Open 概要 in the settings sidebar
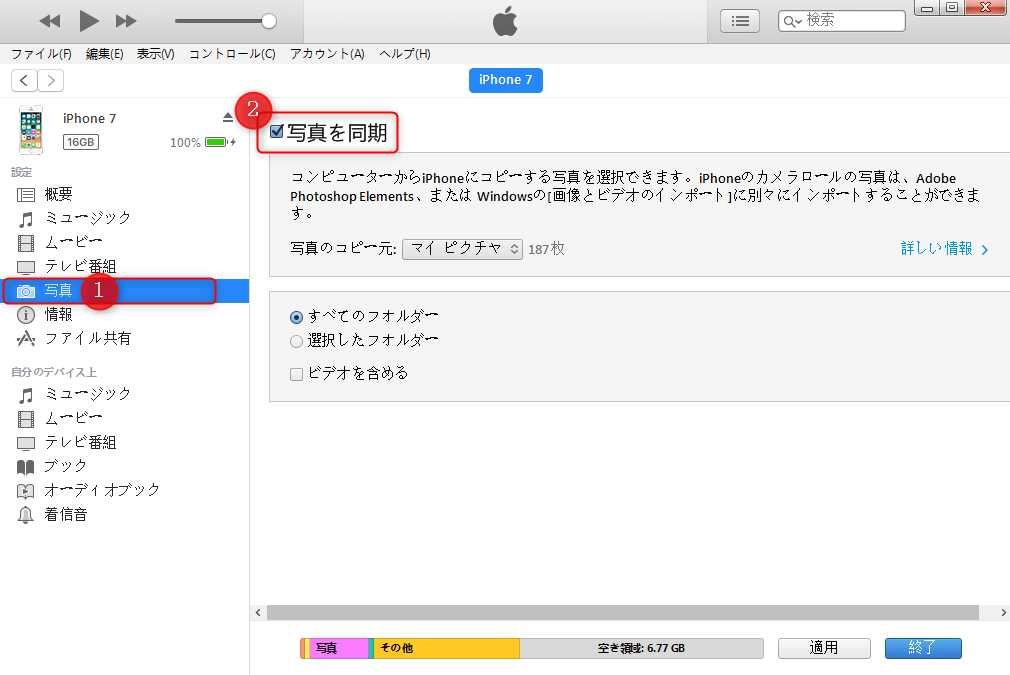This screenshot has height=675, width=1010. (x=58, y=194)
